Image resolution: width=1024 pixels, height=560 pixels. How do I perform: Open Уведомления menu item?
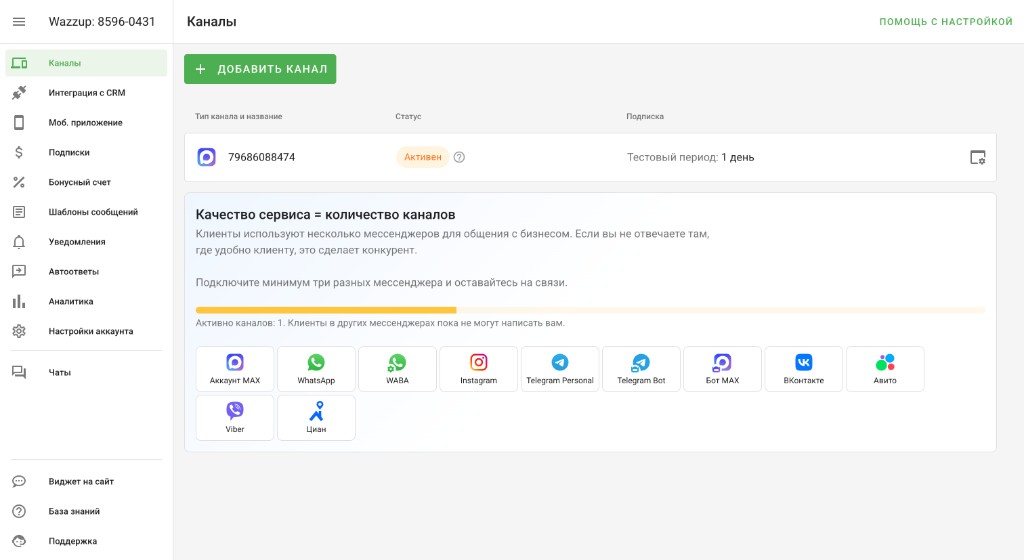pyautogui.click(x=86, y=241)
